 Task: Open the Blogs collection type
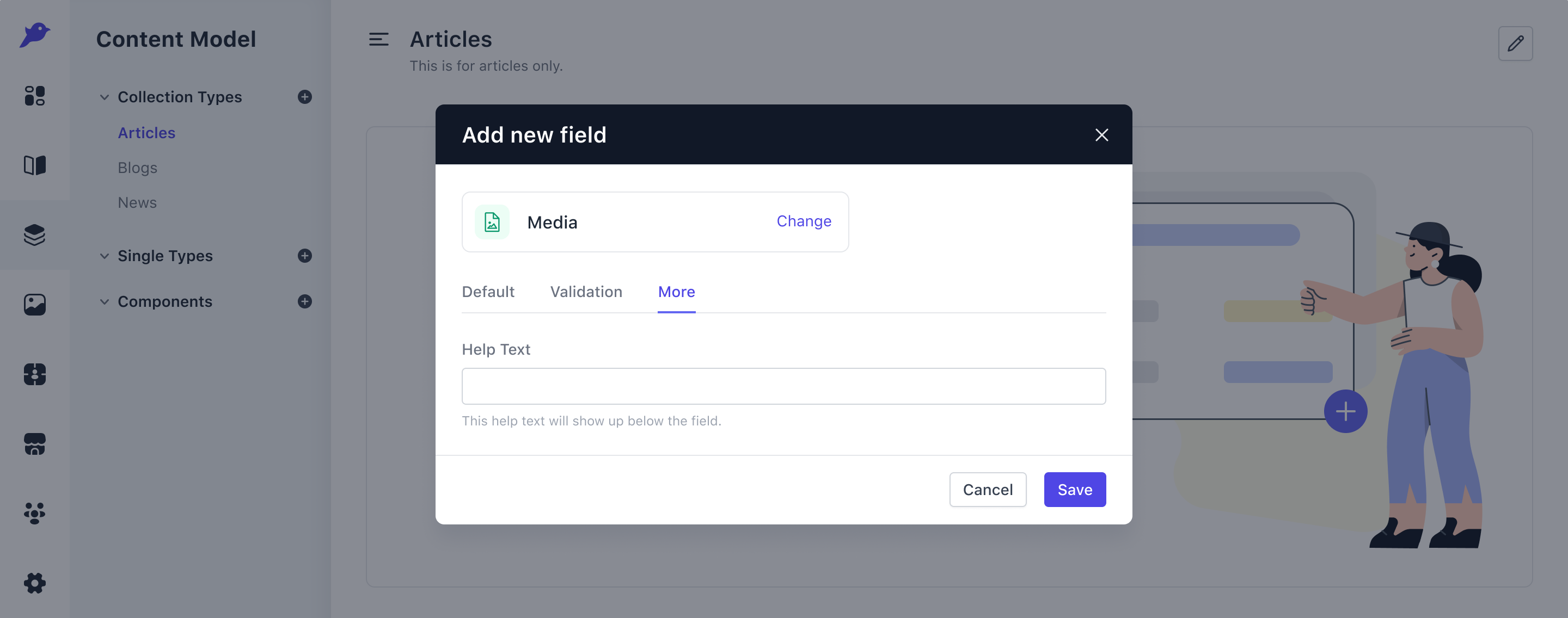pos(138,168)
